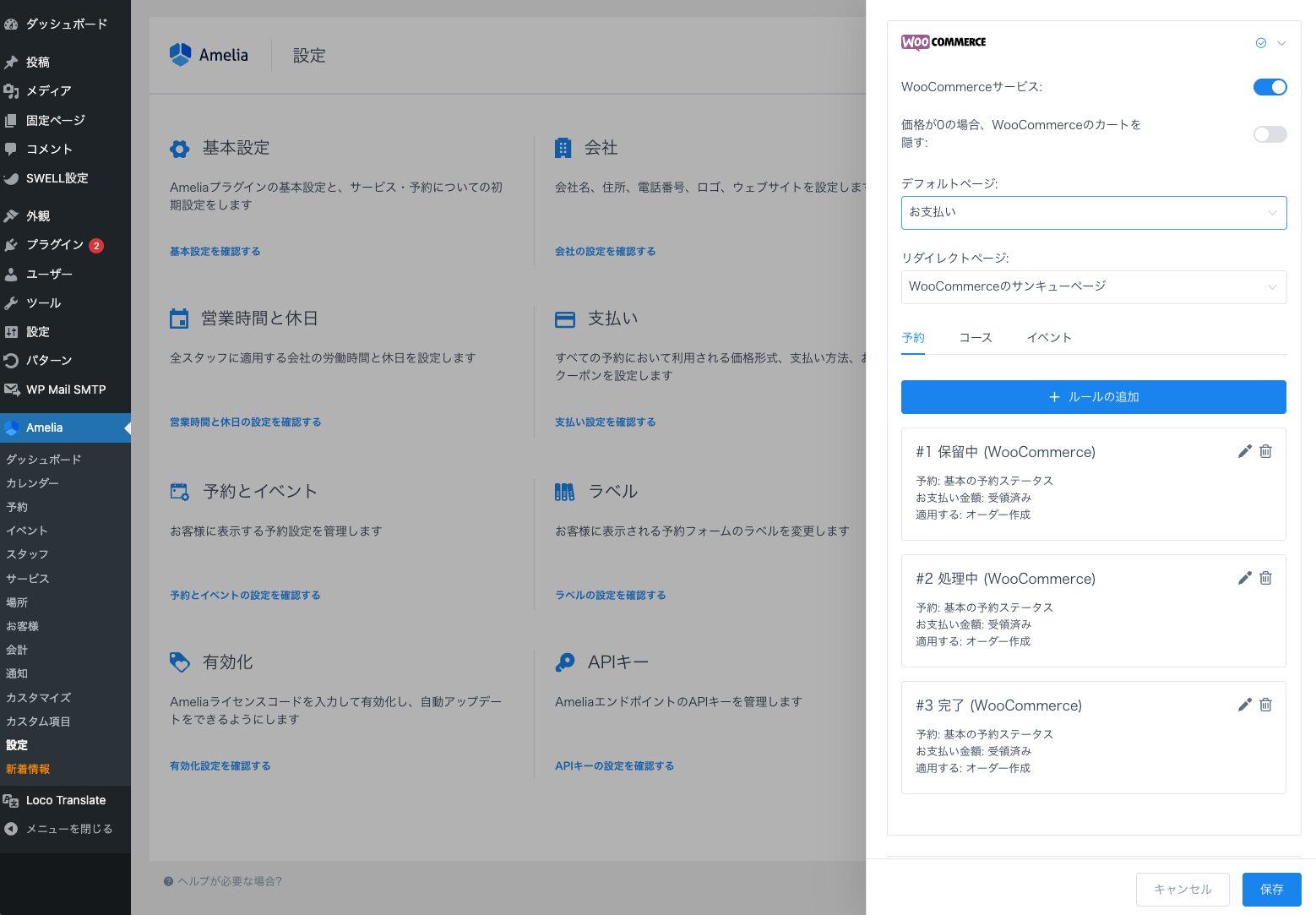Viewport: 1316px width, 915px height.
Task: Click the キャンセル button
Action: coord(1182,890)
